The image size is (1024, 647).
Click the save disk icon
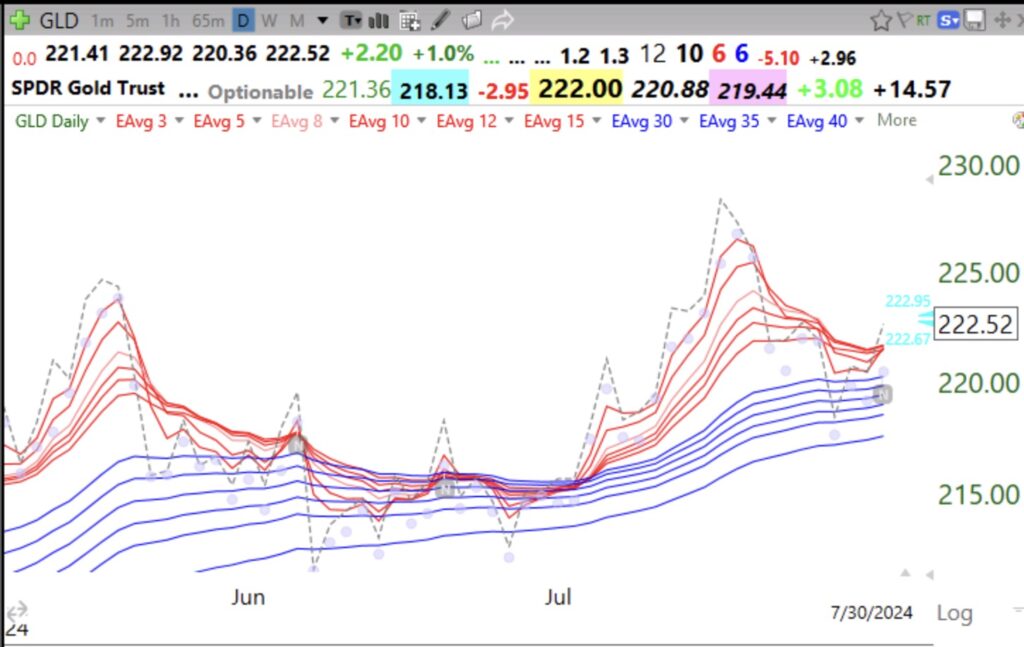pyautogui.click(x=974, y=20)
